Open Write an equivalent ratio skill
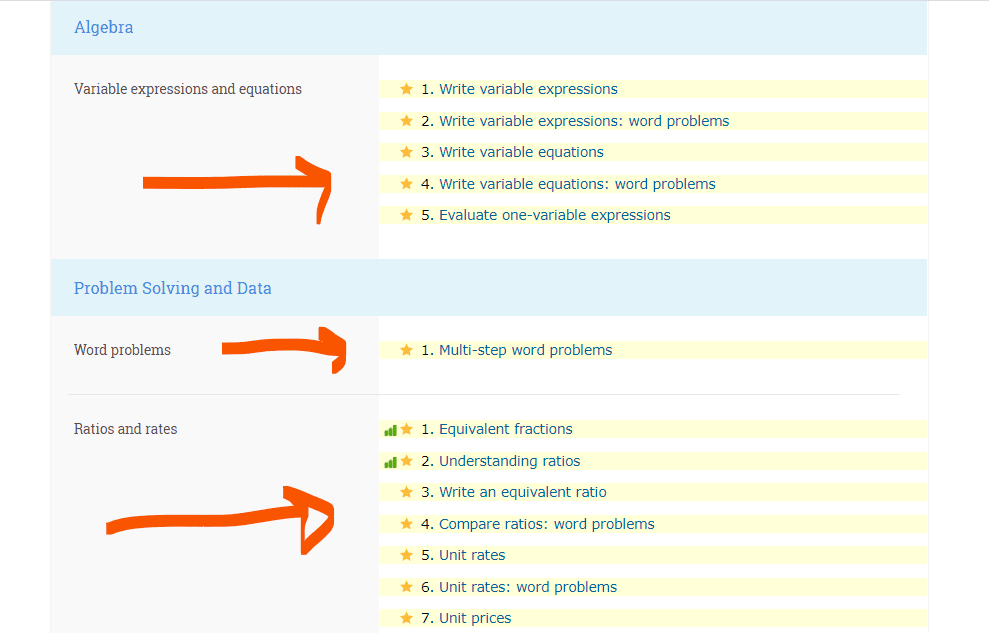 [523, 492]
